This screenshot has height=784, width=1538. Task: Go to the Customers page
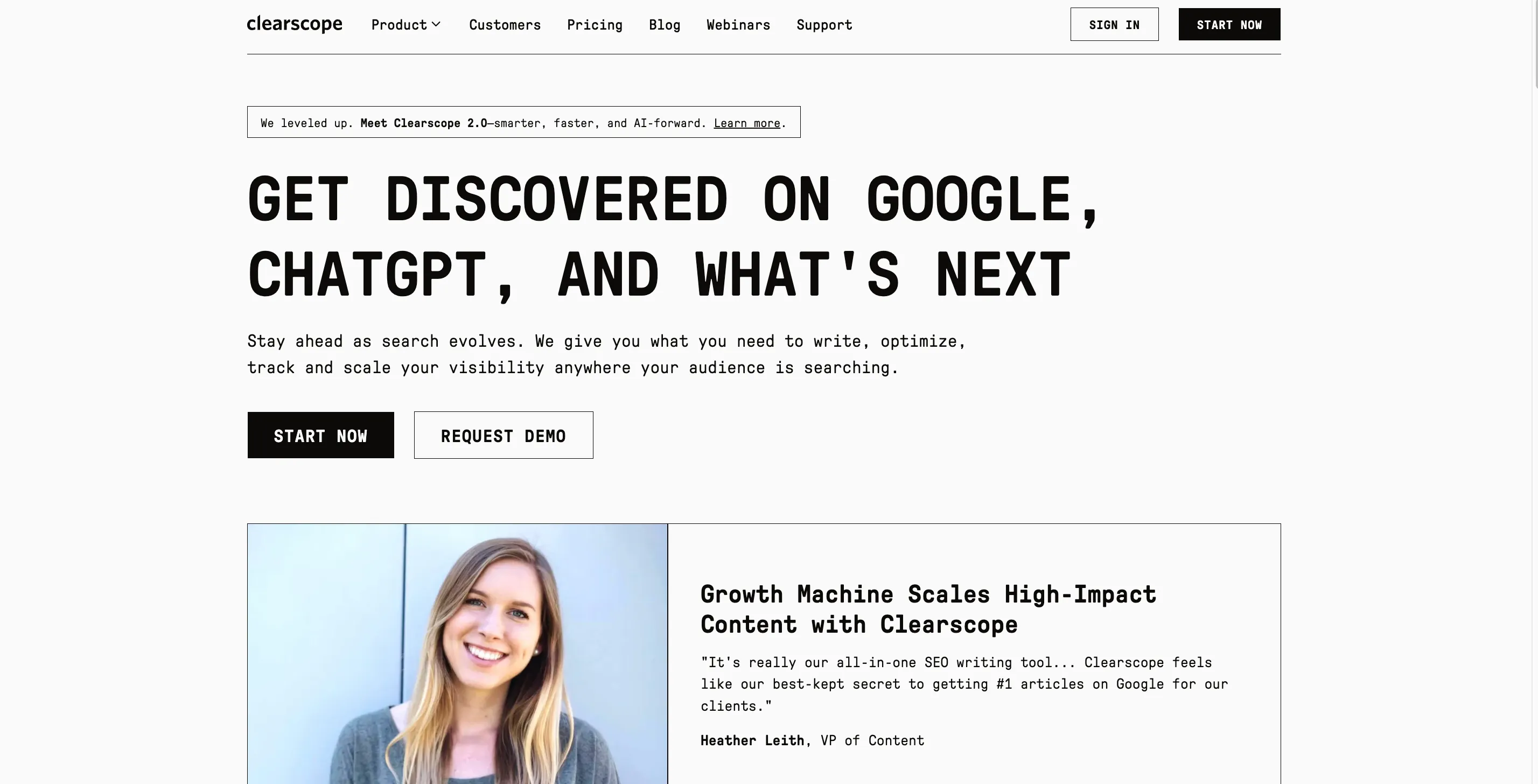505,25
